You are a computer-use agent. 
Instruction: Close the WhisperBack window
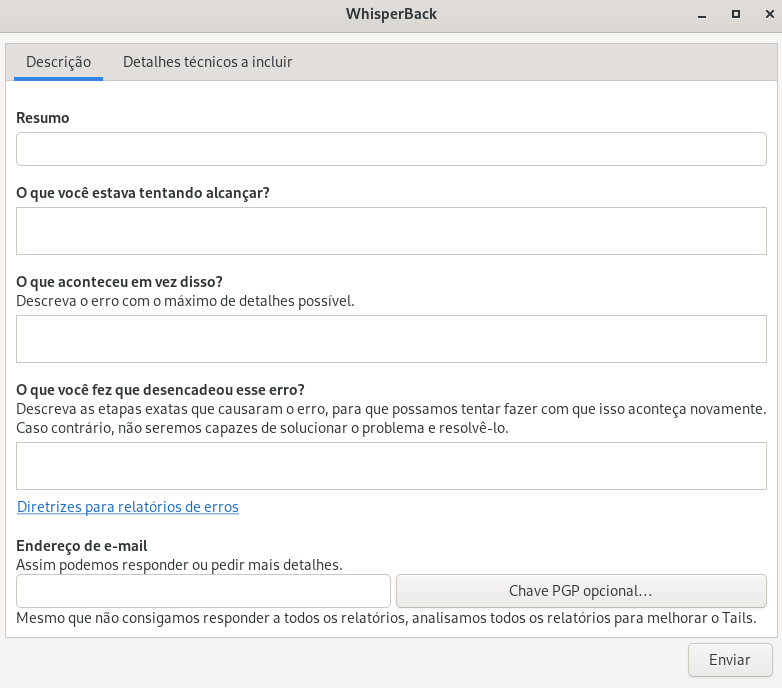click(770, 14)
